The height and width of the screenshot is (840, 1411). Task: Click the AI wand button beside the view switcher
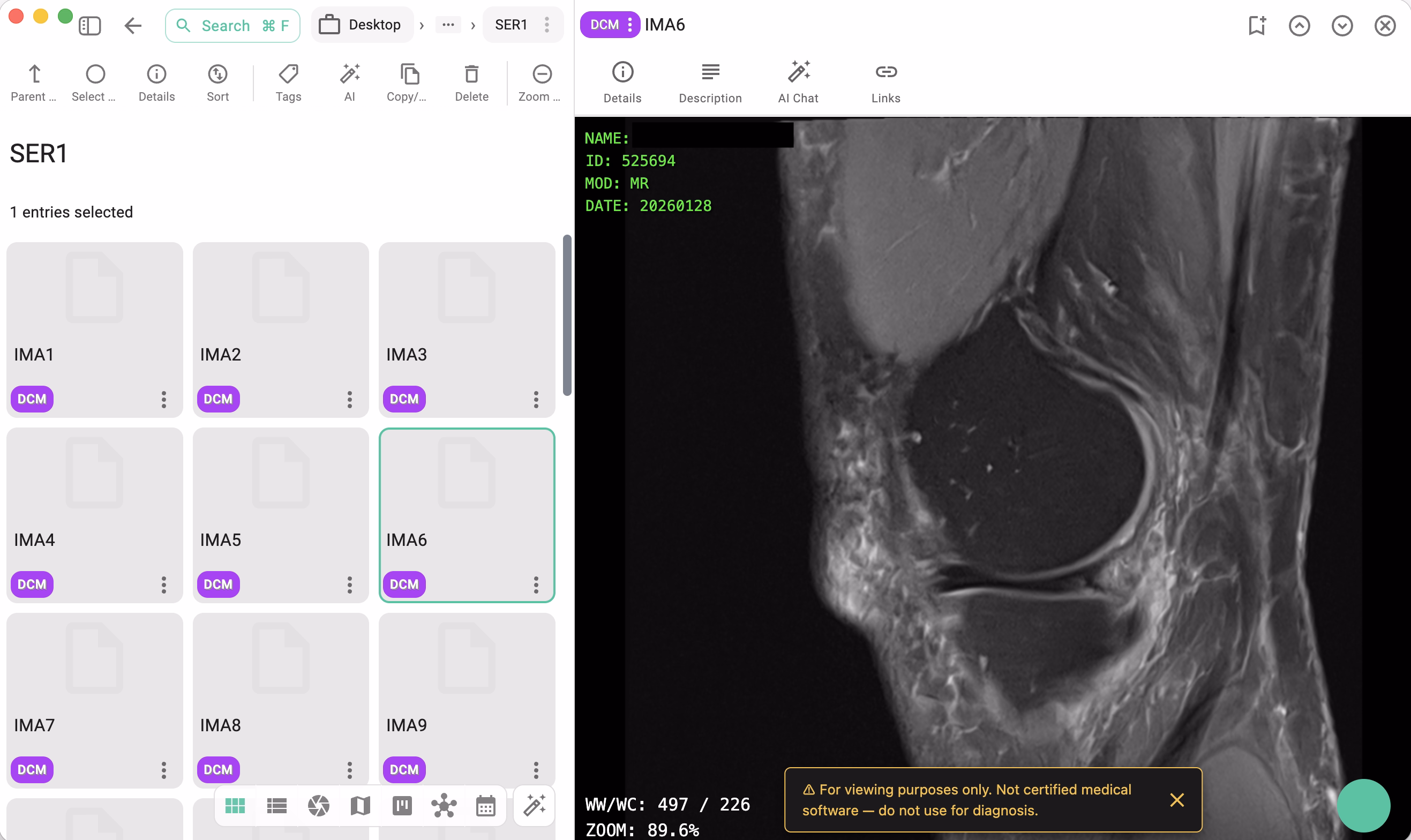point(534,806)
